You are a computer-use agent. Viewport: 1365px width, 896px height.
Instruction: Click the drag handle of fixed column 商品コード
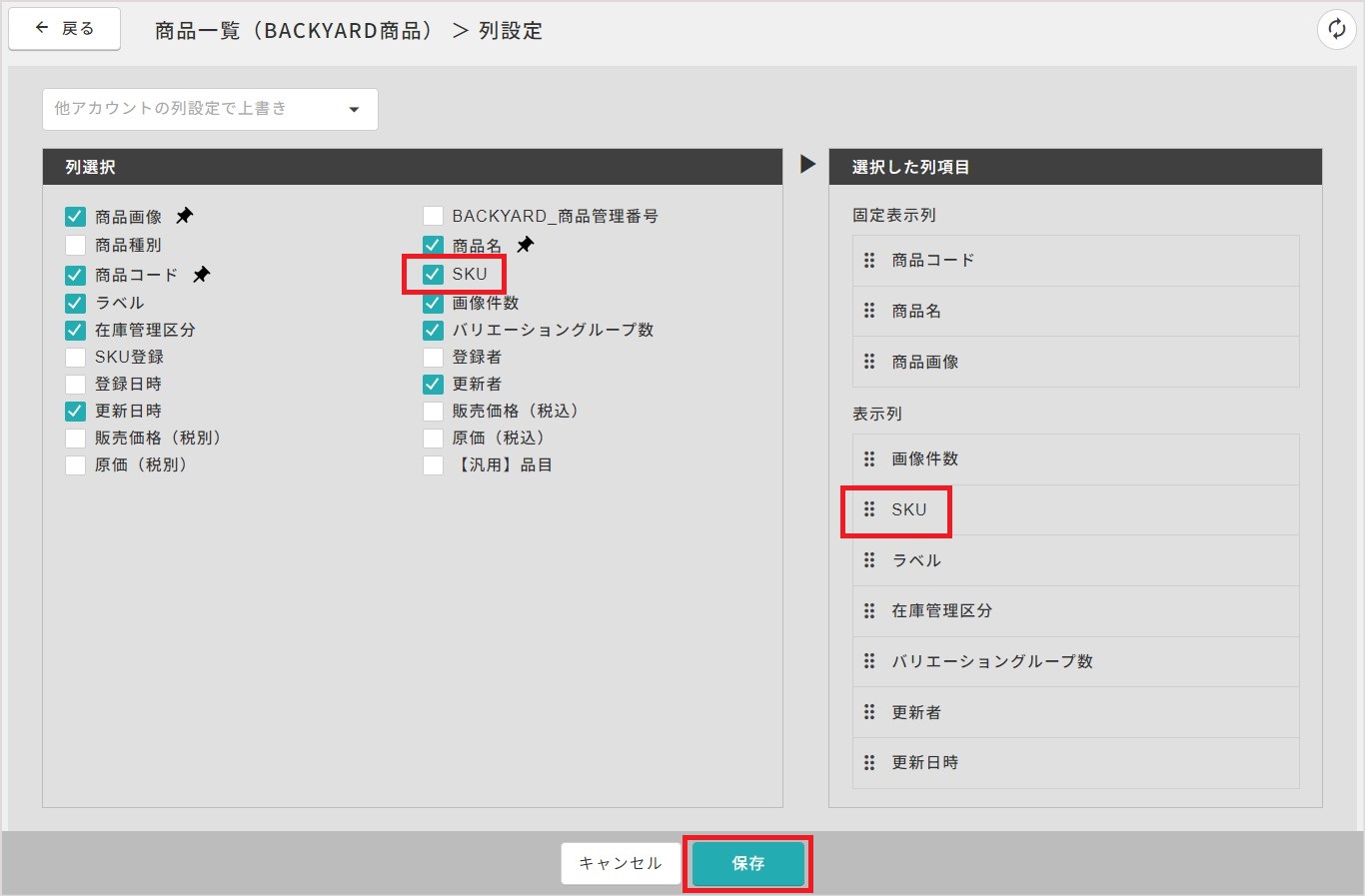869,260
